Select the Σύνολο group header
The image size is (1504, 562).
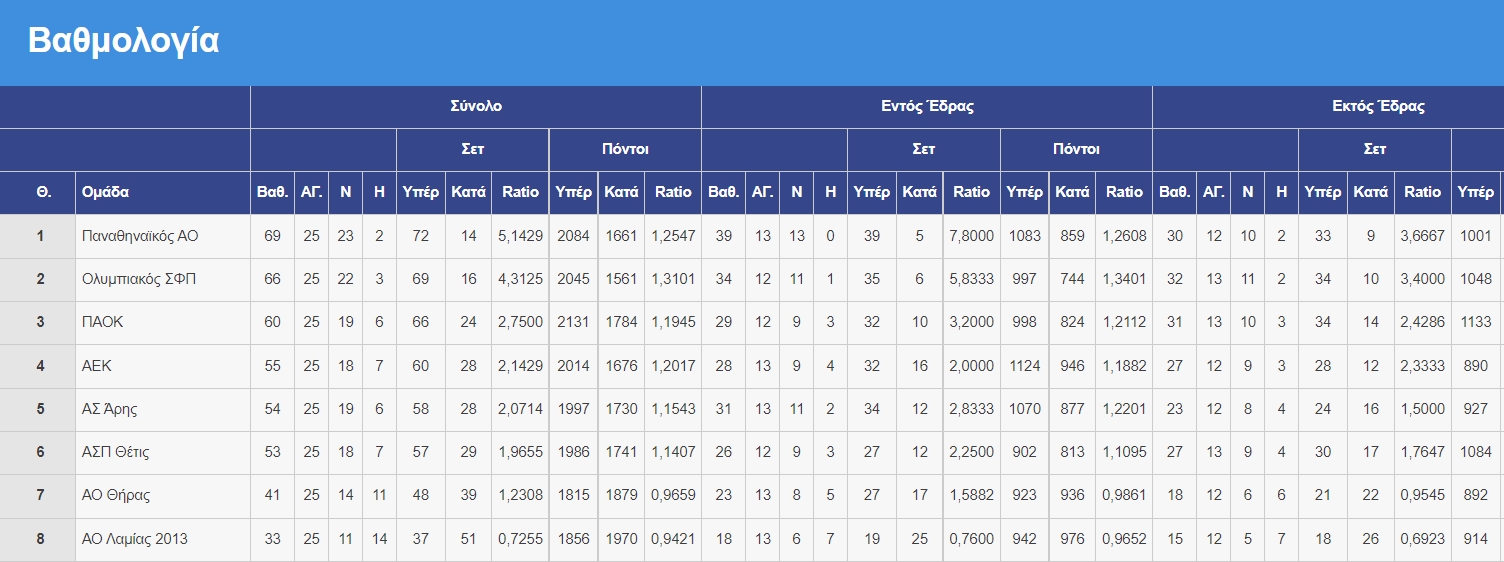(x=476, y=106)
